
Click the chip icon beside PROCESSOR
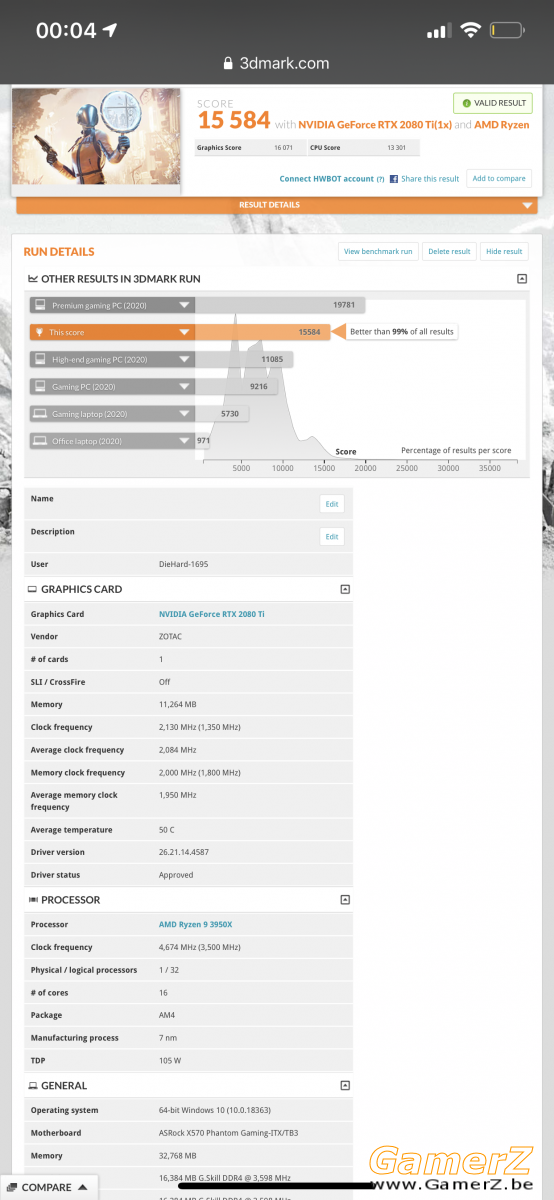[x=32, y=900]
